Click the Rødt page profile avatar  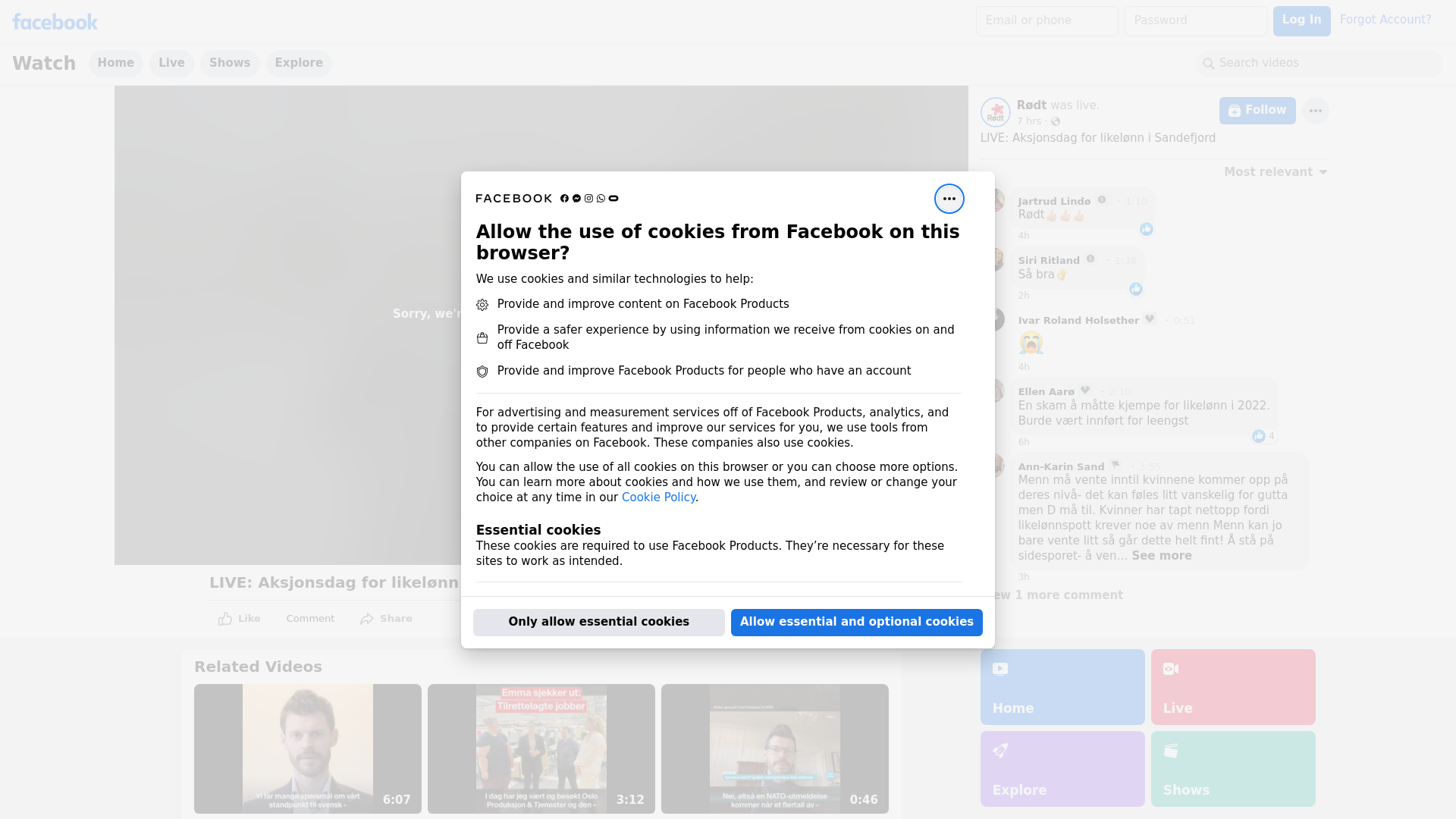995,112
